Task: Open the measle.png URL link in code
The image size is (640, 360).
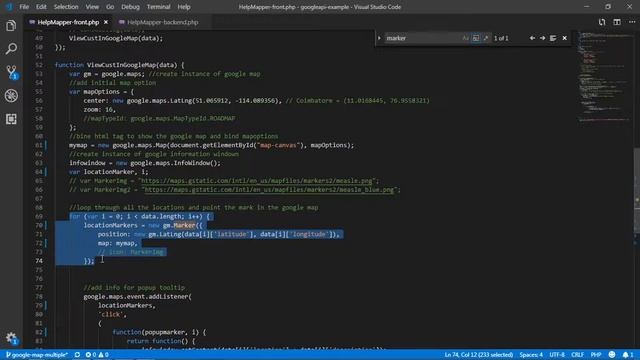Action: (x=258, y=181)
